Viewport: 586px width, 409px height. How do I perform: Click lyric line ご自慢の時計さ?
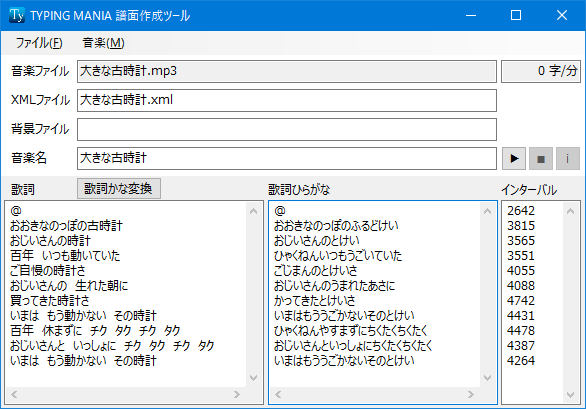[48, 271]
